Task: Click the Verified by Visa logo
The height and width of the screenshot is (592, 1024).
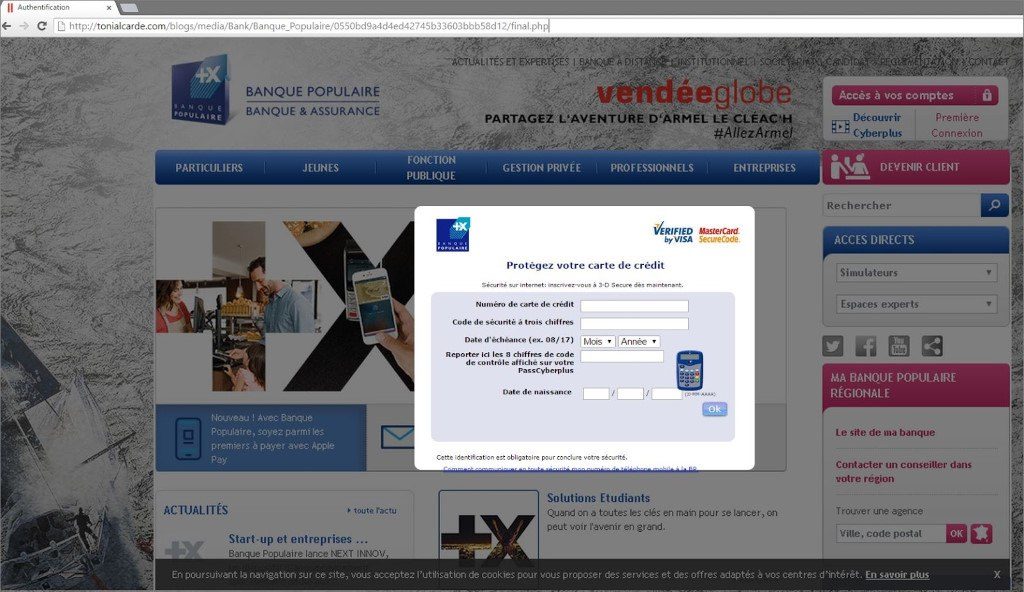Action: point(673,233)
